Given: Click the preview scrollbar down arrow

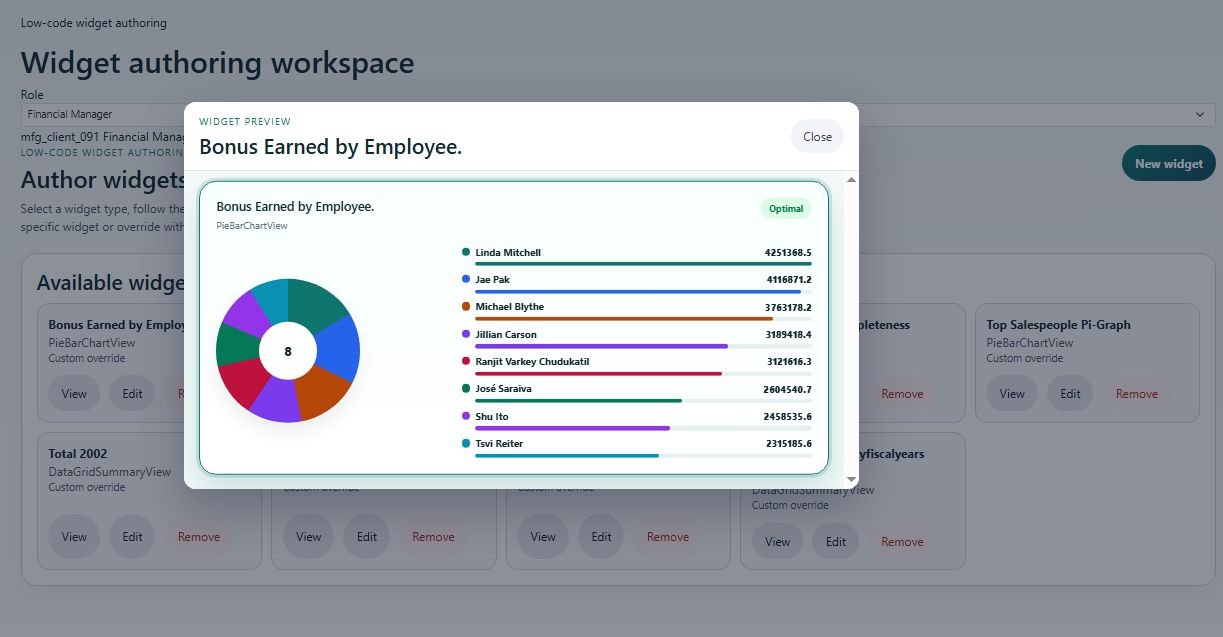Looking at the screenshot, I should (851, 480).
